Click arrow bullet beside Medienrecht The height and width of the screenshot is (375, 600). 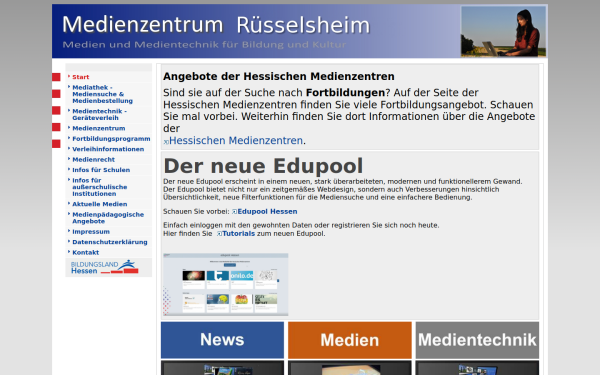69,159
